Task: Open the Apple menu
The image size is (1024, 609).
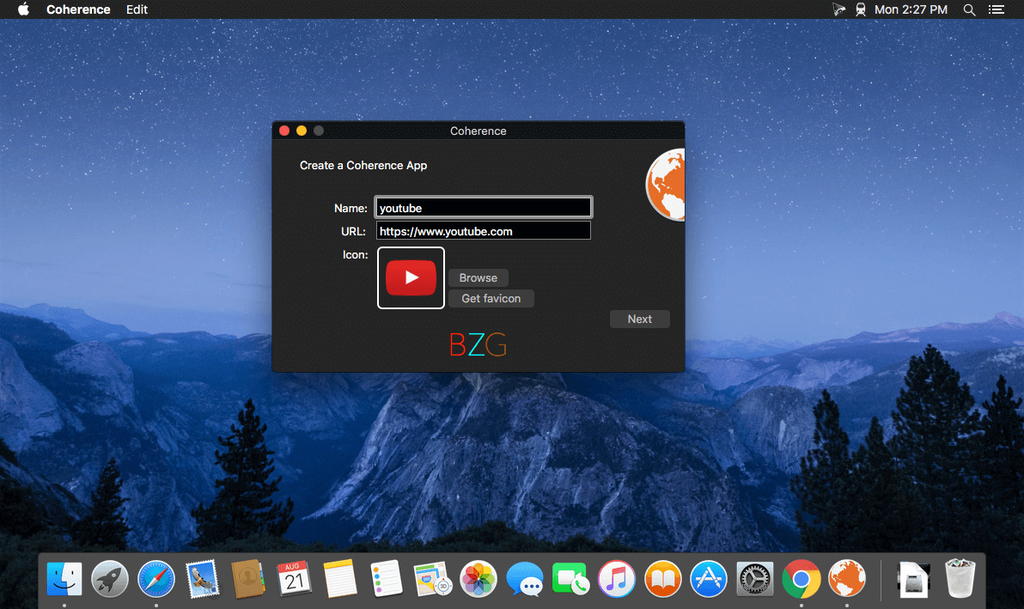Action: coord(24,9)
